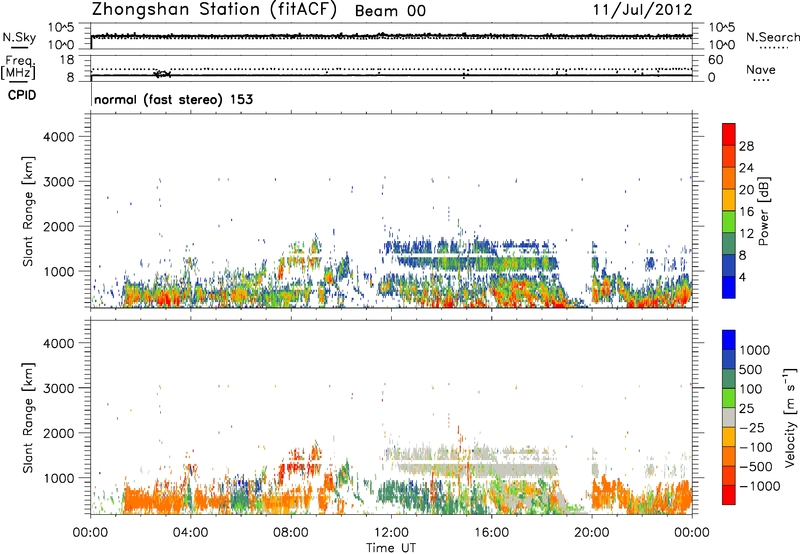
Task: Click inside the velocity range-time plot panel
Action: [x=391, y=417]
